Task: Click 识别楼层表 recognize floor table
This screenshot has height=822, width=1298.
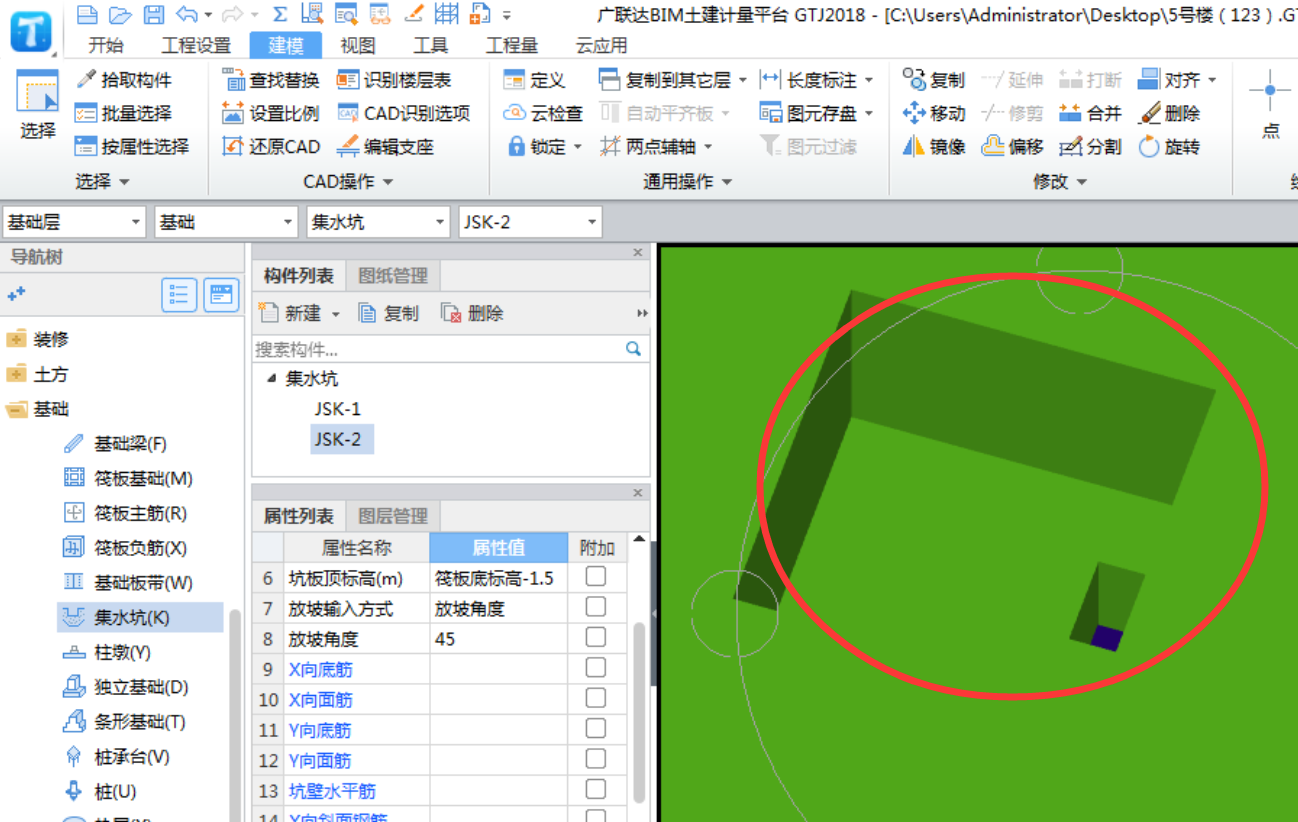Action: click(394, 80)
